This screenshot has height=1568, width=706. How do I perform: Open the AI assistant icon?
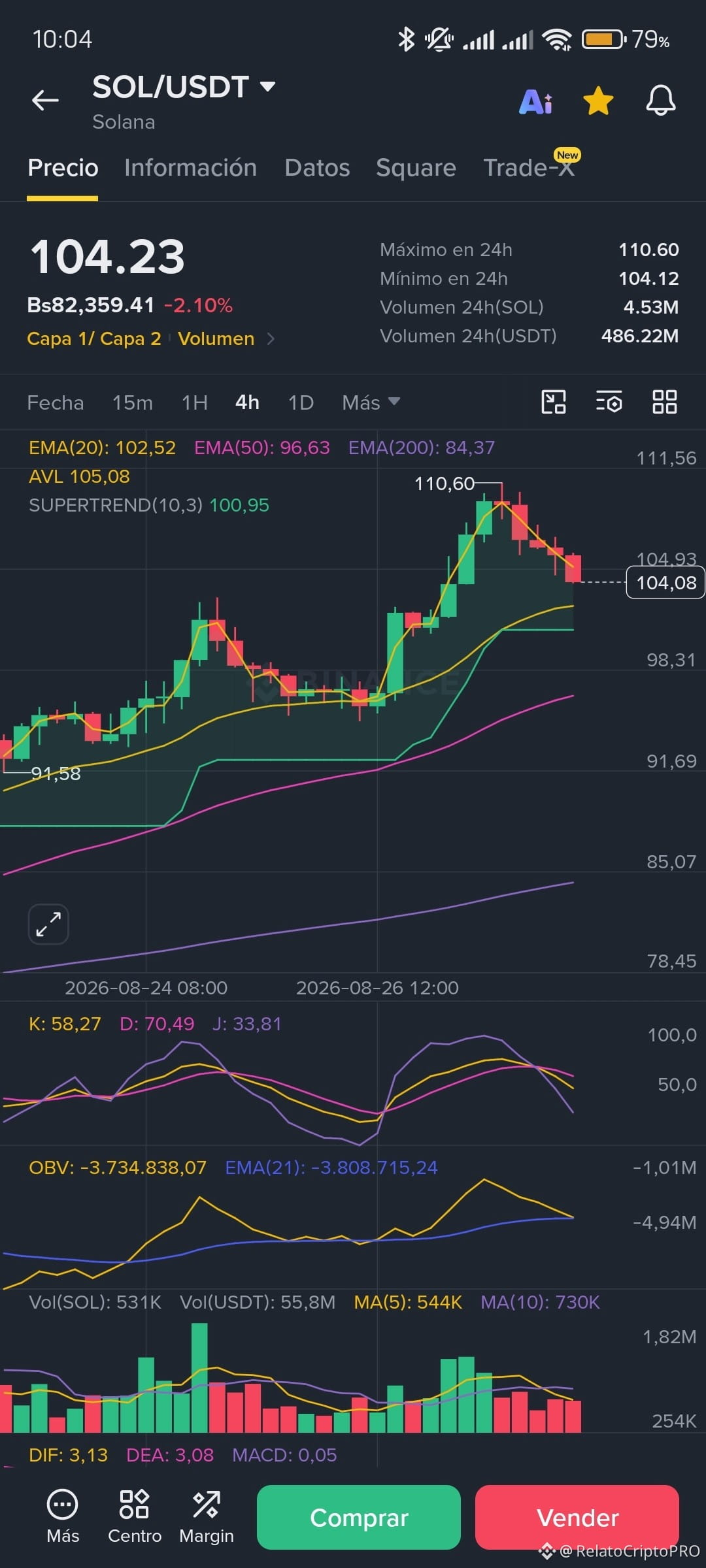click(x=535, y=101)
